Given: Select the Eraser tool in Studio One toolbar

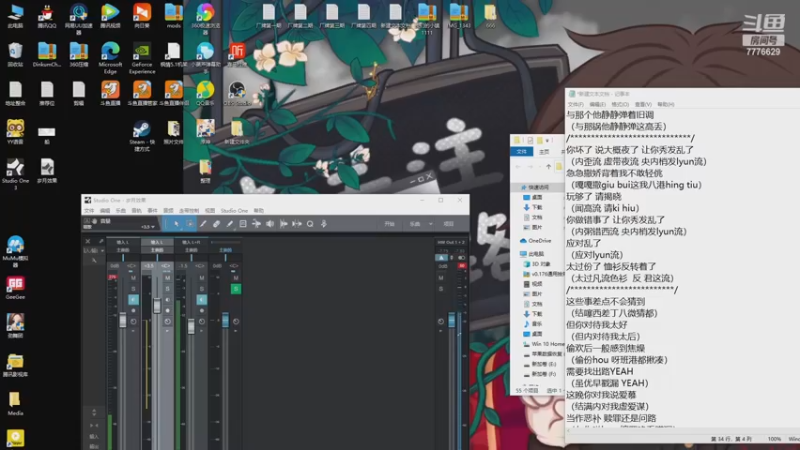Looking at the screenshot, I should click(x=216, y=224).
